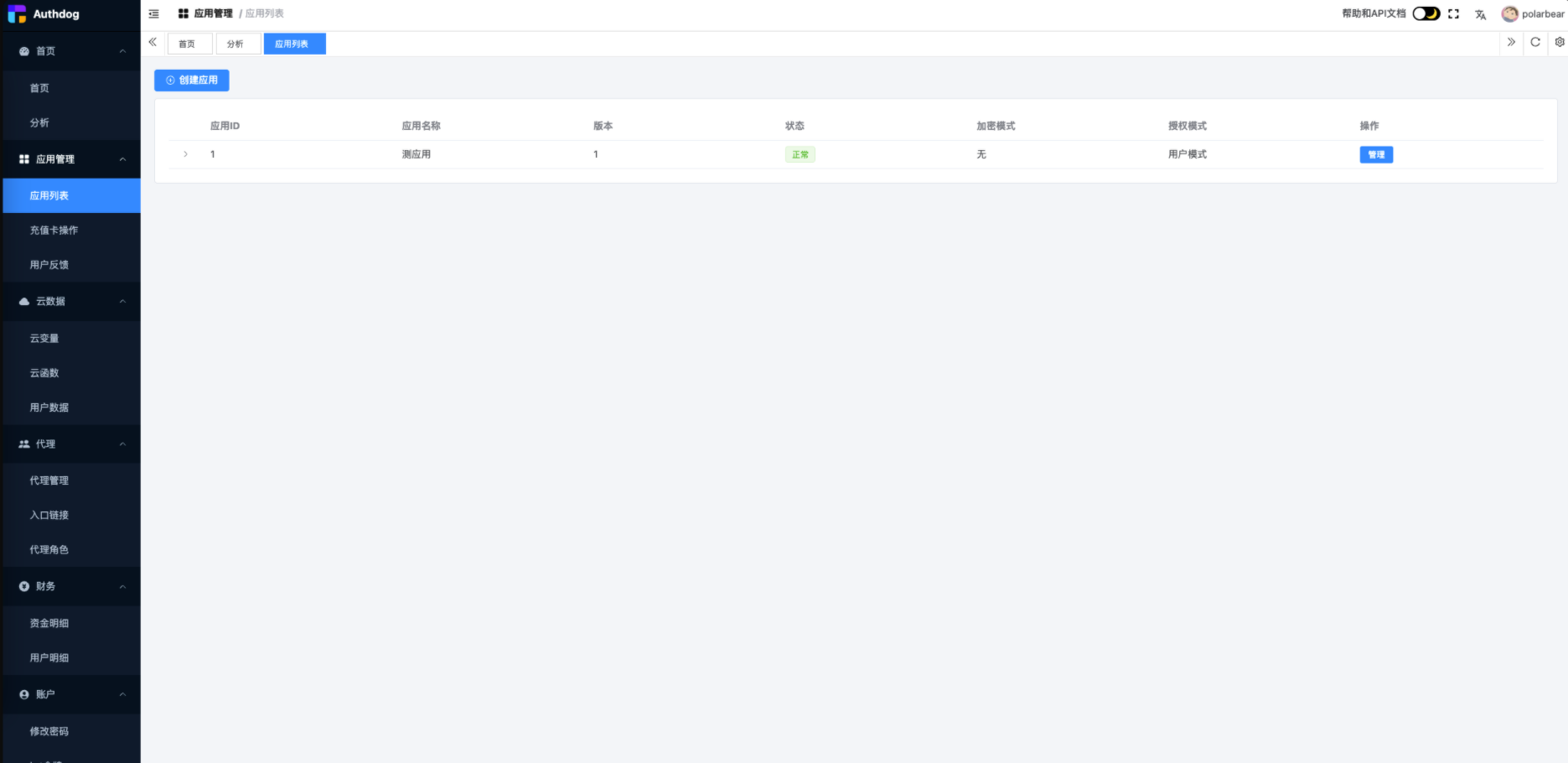Click 应用列表 in the breadcrumb

coord(265,13)
